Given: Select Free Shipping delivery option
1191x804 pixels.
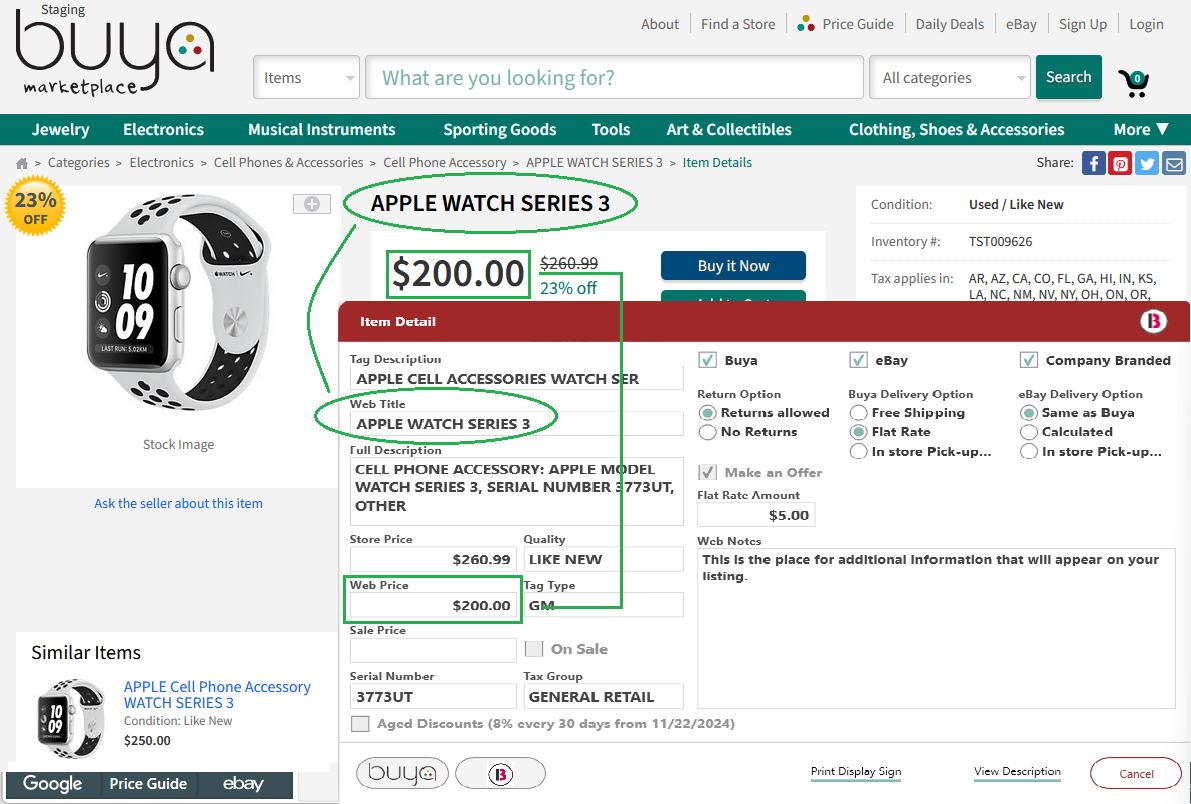Looking at the screenshot, I should tap(858, 413).
